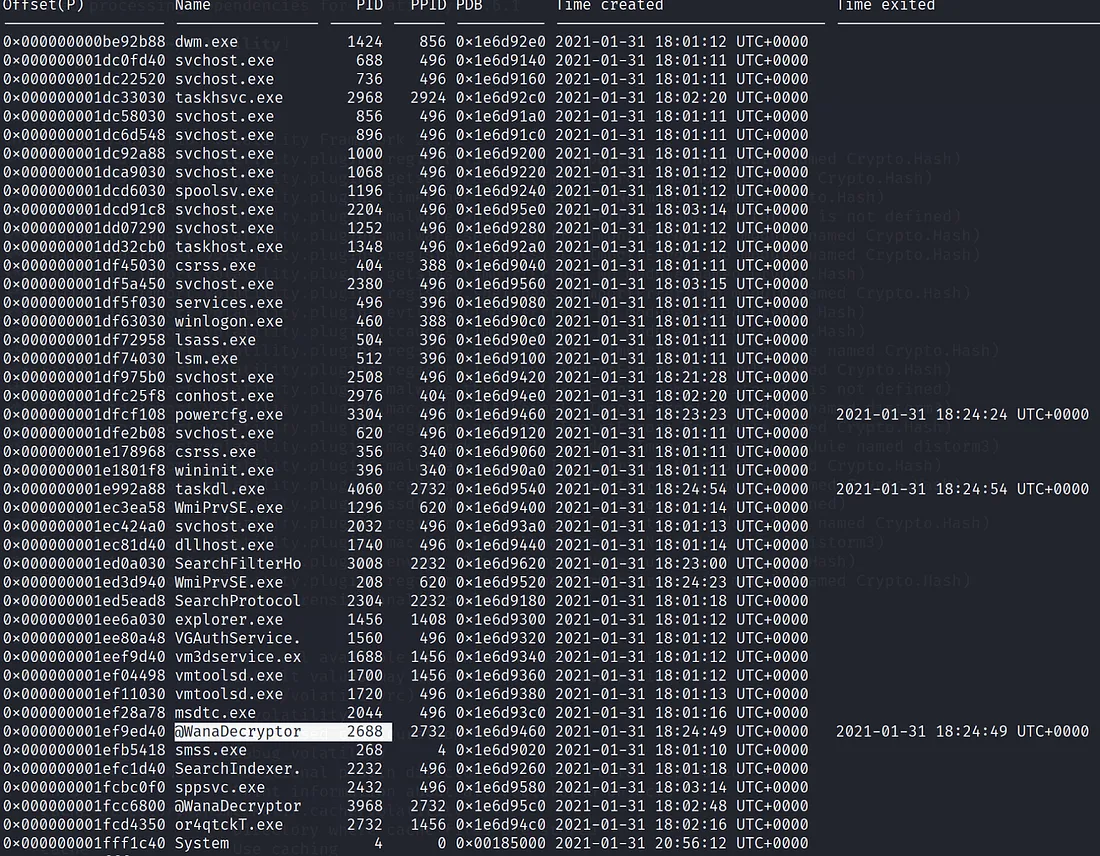
Task: Select the Name column header
Action: pos(192,6)
